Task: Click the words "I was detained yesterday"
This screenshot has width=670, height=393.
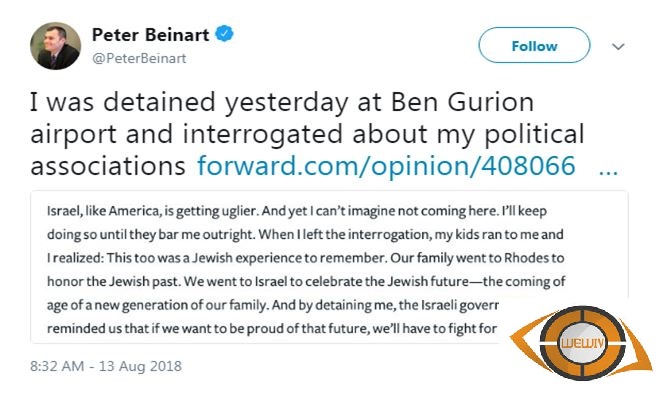Action: click(188, 103)
